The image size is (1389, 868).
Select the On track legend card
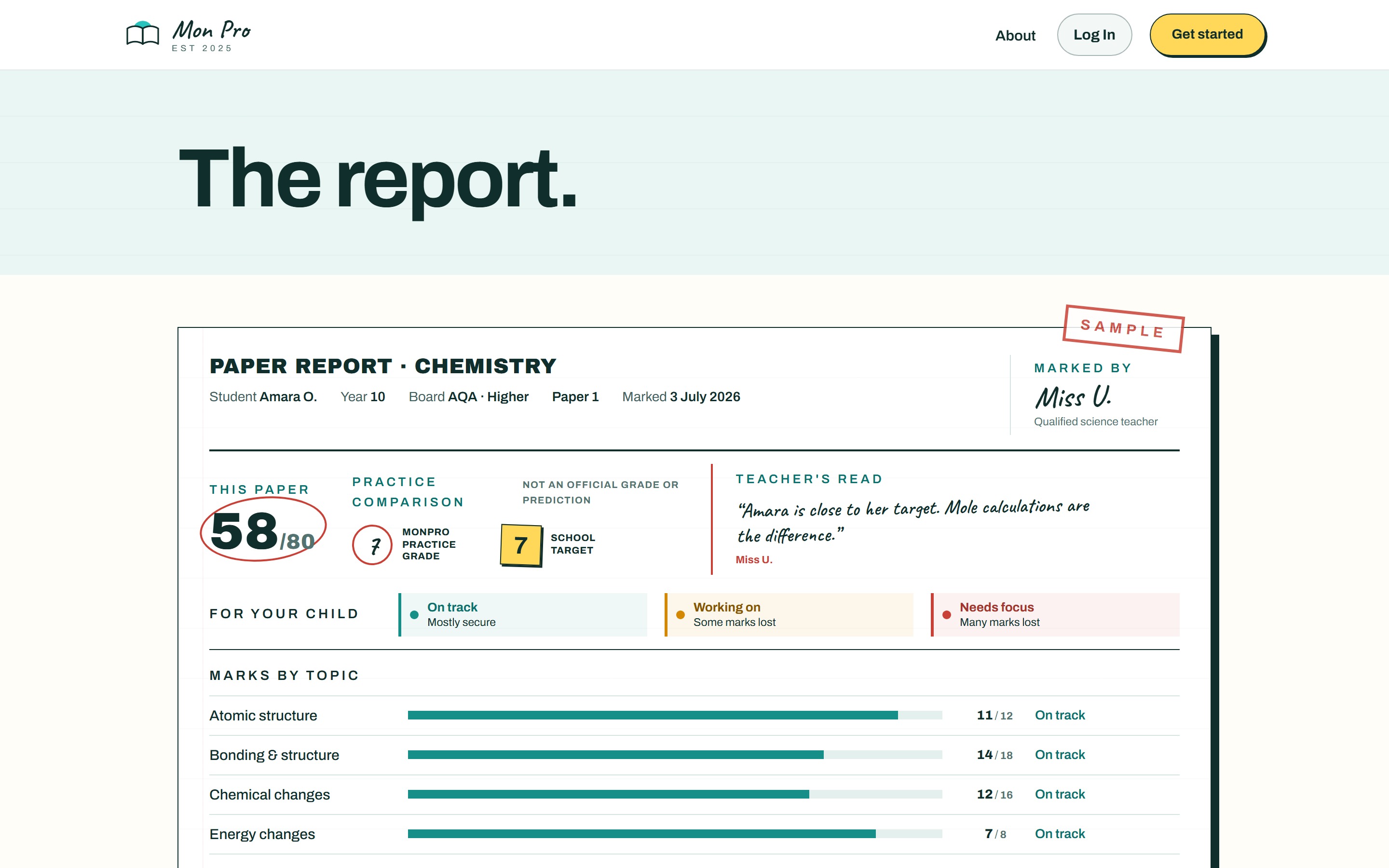523,614
